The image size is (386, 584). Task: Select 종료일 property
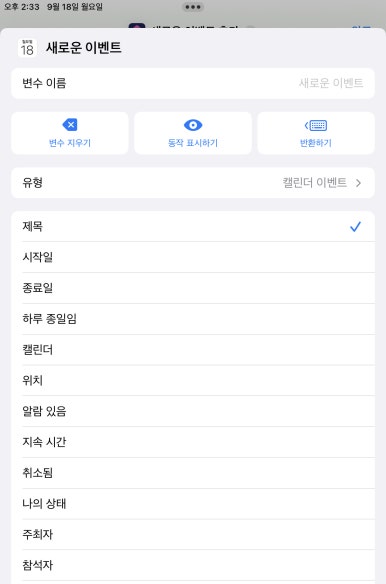coord(193,288)
